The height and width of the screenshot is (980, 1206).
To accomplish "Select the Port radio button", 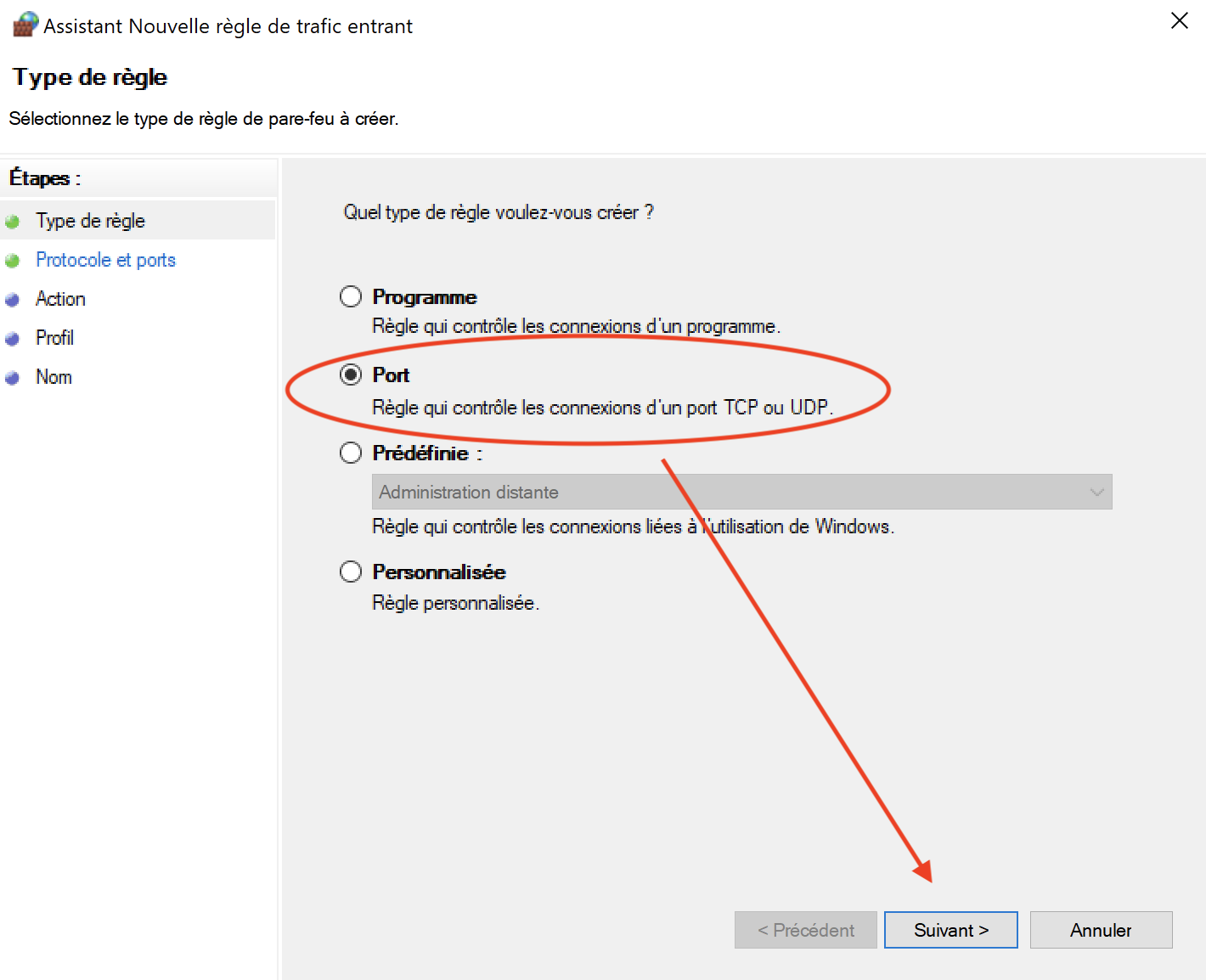I will 351,375.
